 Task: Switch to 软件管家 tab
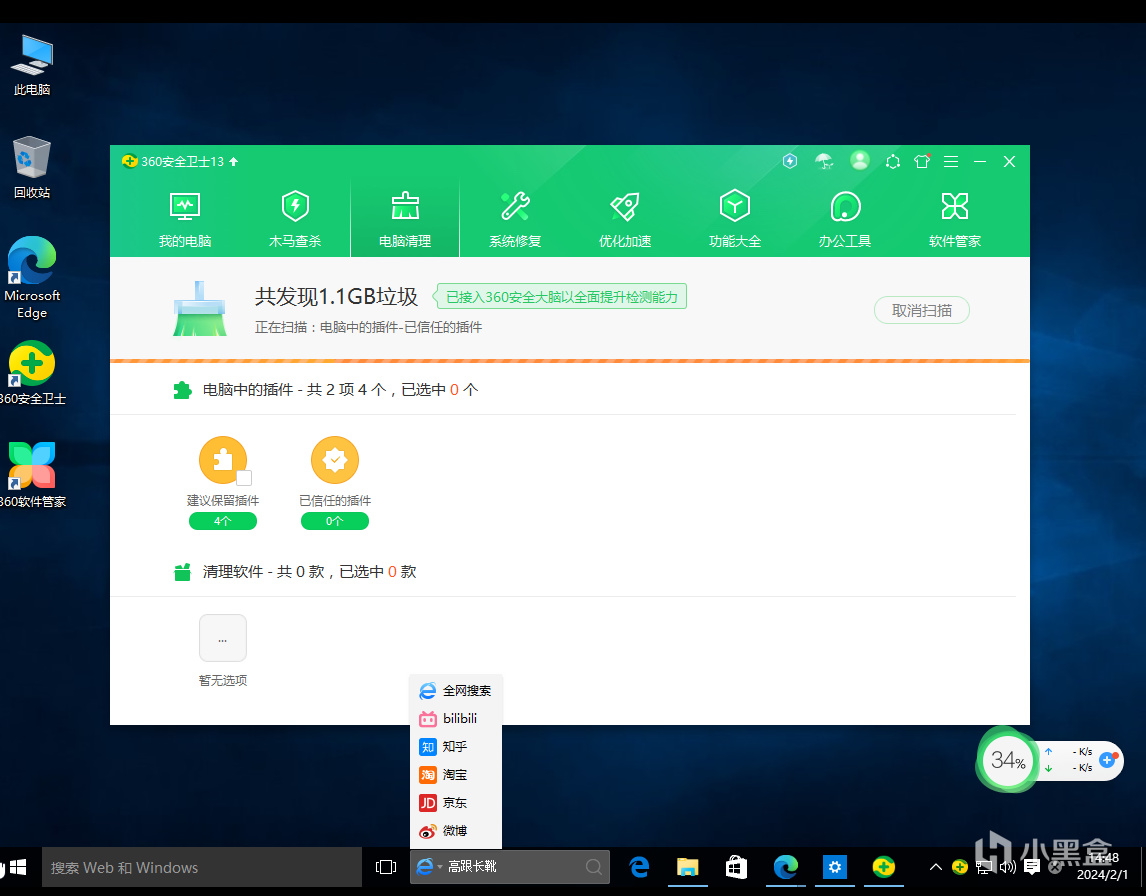coord(955,219)
